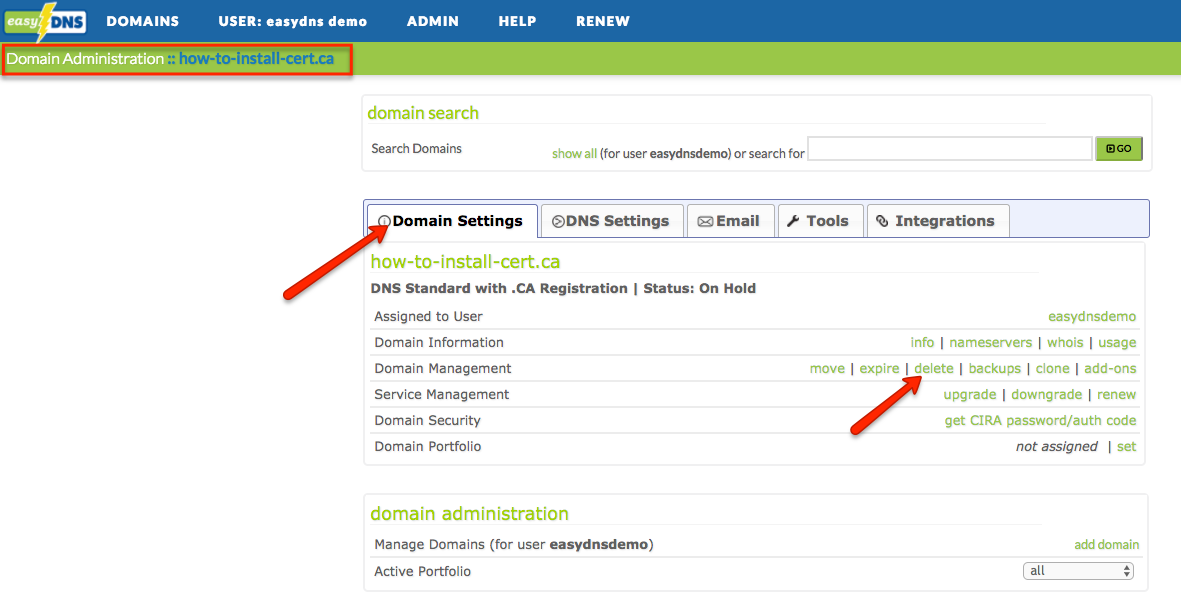Click the renew service link
The width and height of the screenshot is (1181, 605).
[x=1116, y=394]
